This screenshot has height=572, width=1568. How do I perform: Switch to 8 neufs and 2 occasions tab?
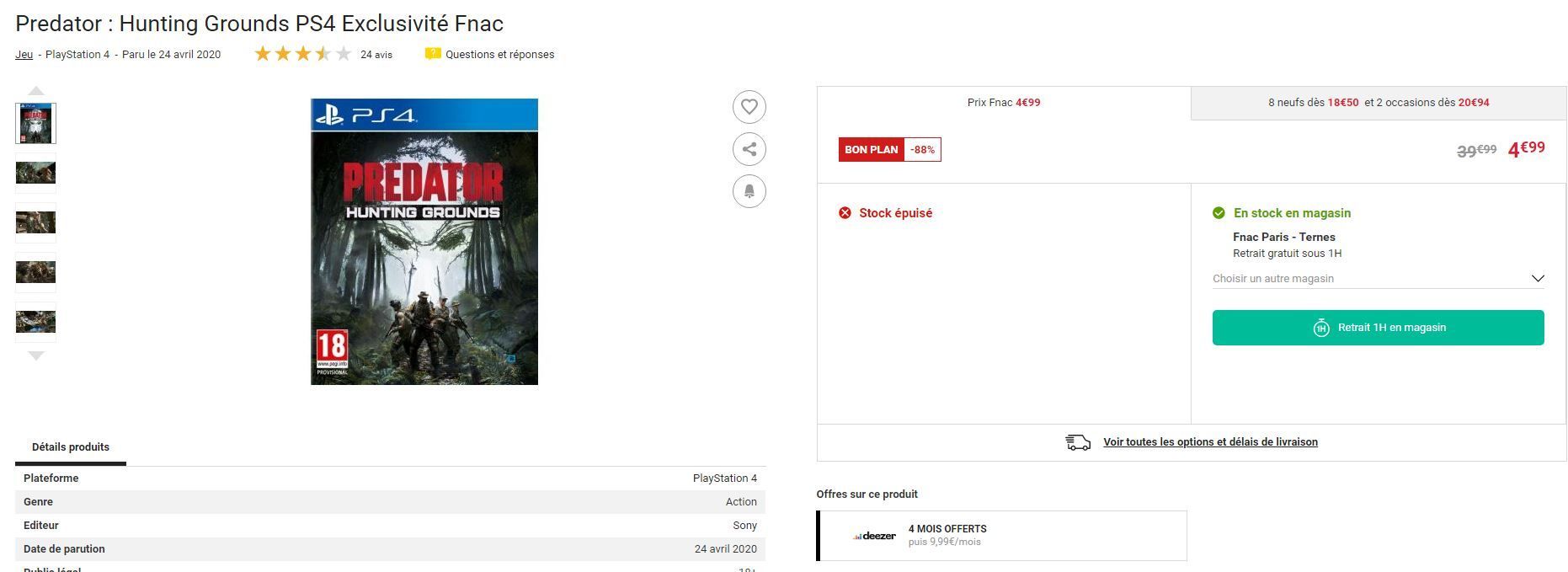click(x=1379, y=103)
